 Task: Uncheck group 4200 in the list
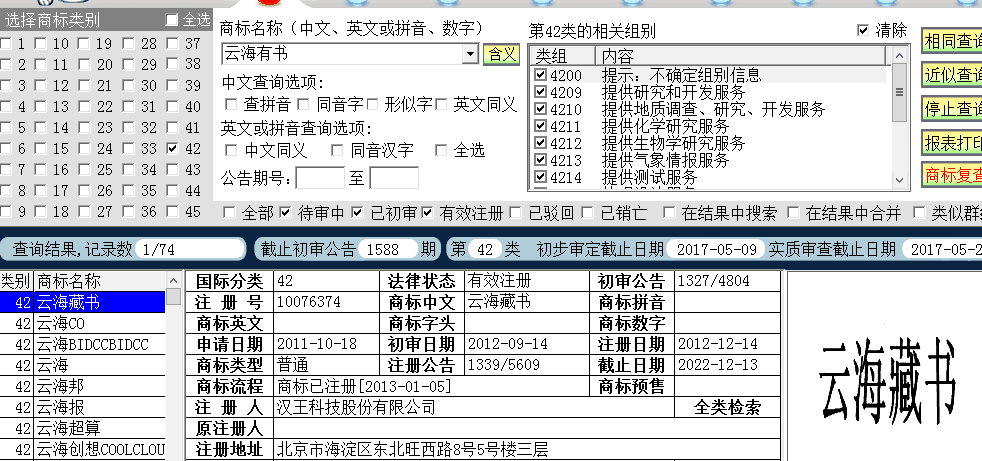pyautogui.click(x=540, y=75)
